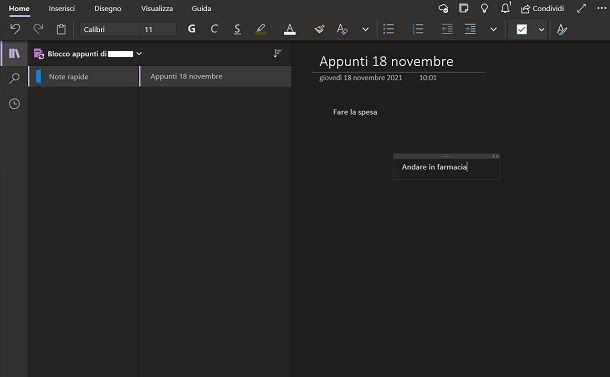610x377 pixels.
Task: Click the note container width arrows
Action: pos(495,156)
